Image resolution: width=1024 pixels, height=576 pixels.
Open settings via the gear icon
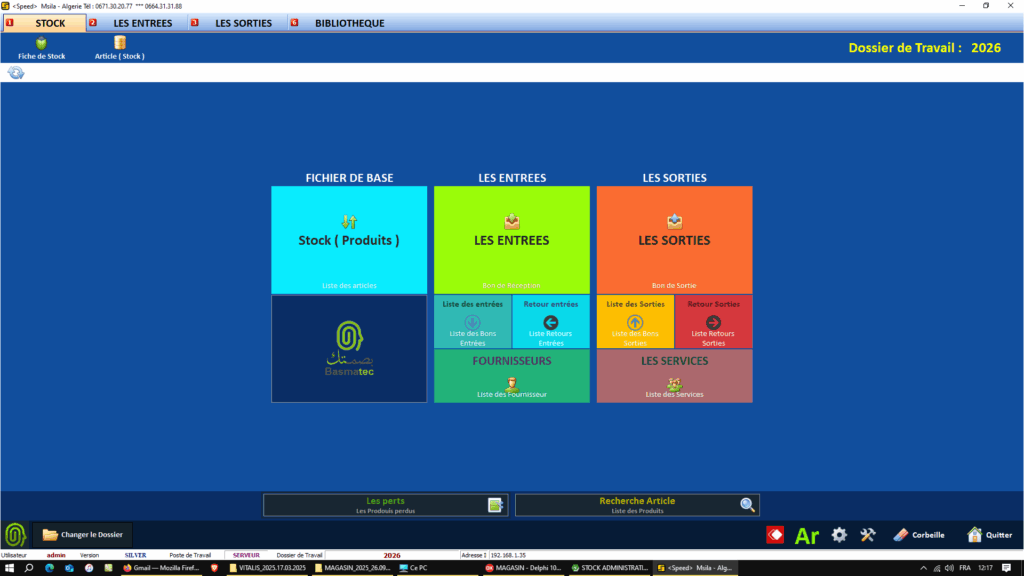839,535
